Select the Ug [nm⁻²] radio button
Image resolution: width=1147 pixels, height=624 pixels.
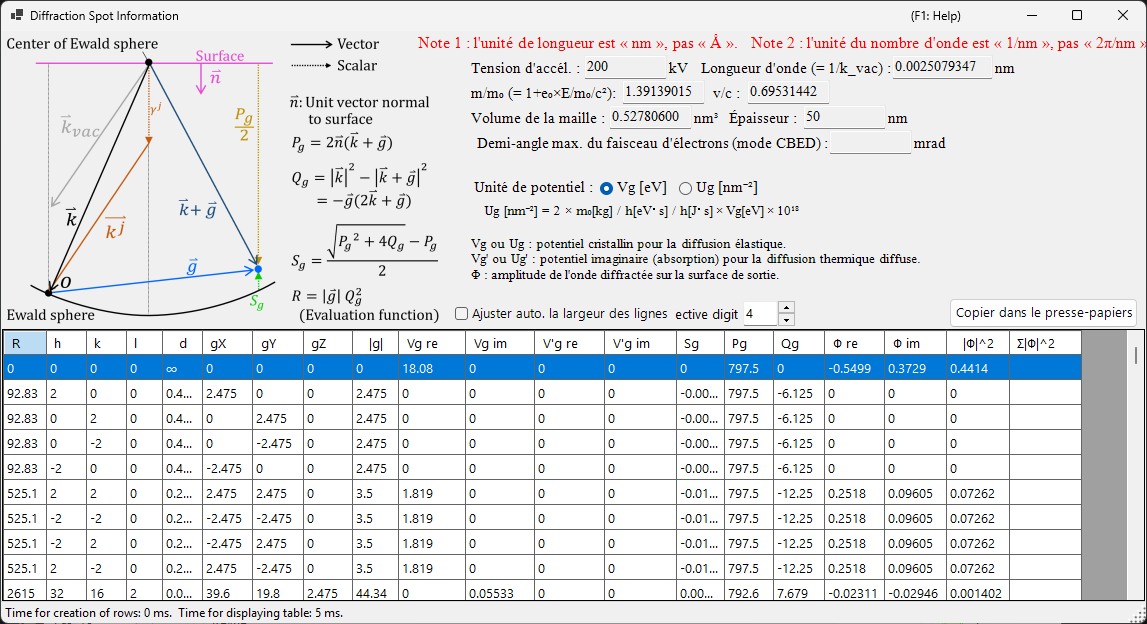pyautogui.click(x=685, y=188)
